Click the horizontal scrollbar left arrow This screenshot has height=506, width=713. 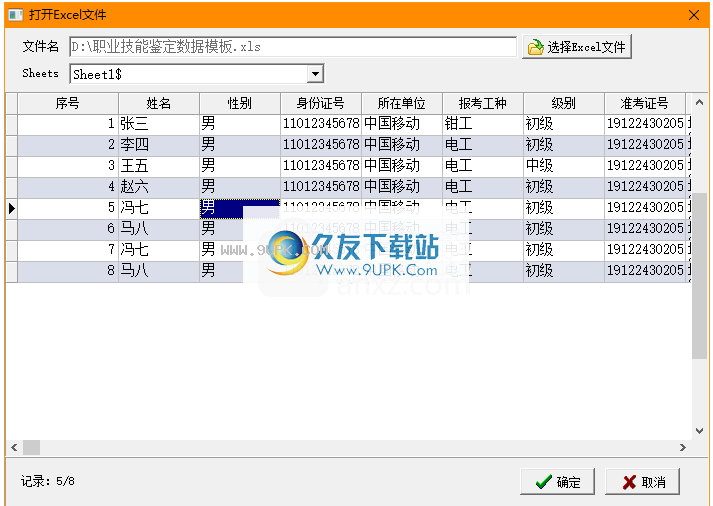(14, 447)
